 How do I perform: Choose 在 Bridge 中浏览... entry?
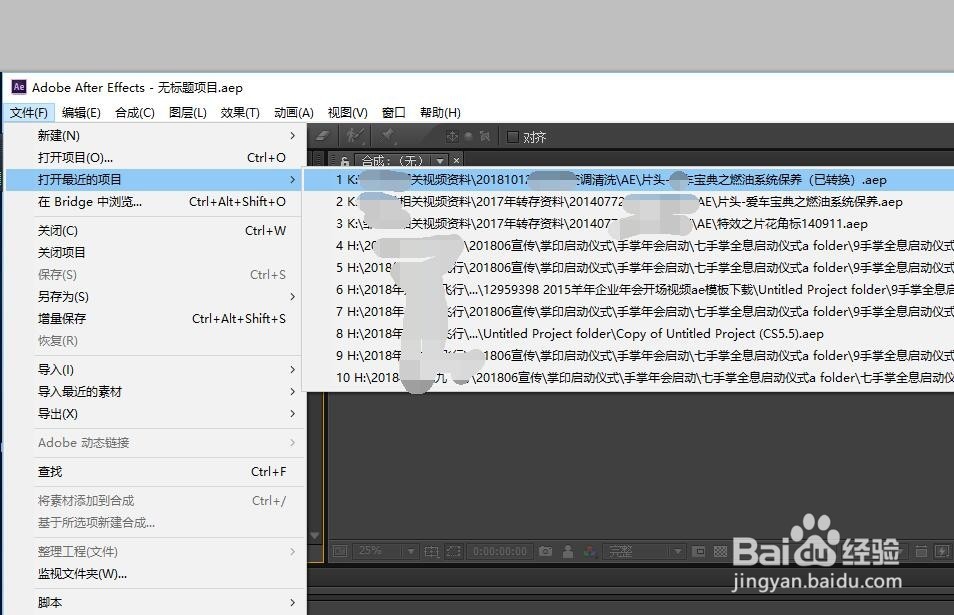(155, 201)
